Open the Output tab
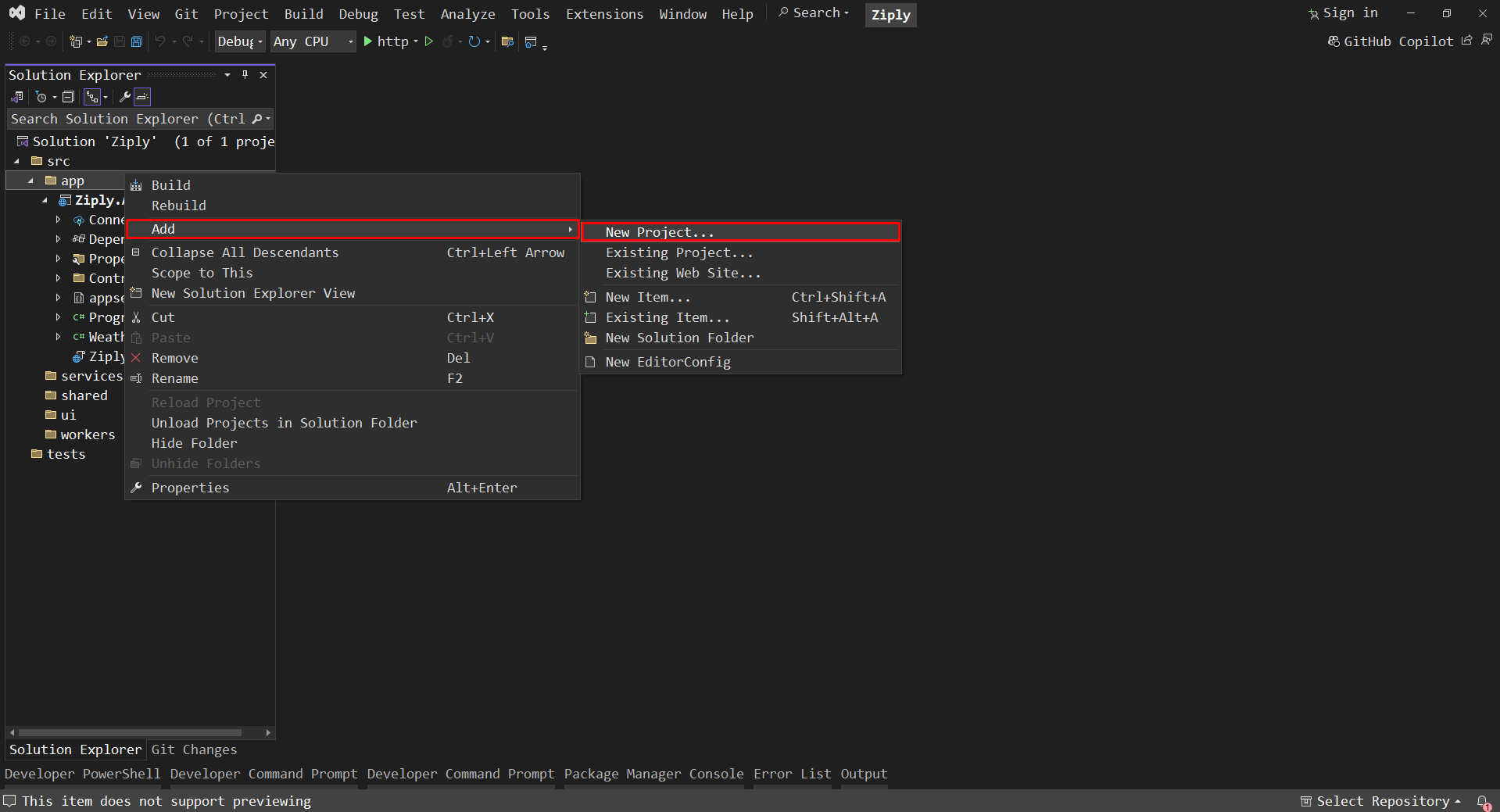 pos(864,774)
